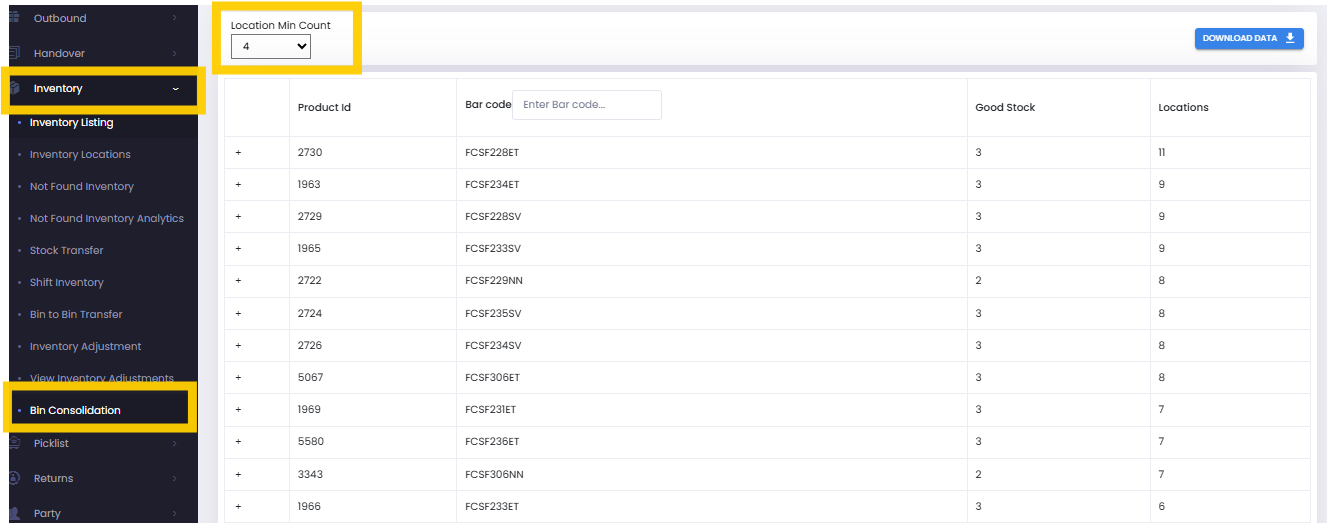Expand row for product 2722
The image size is (1327, 523).
pos(238,280)
